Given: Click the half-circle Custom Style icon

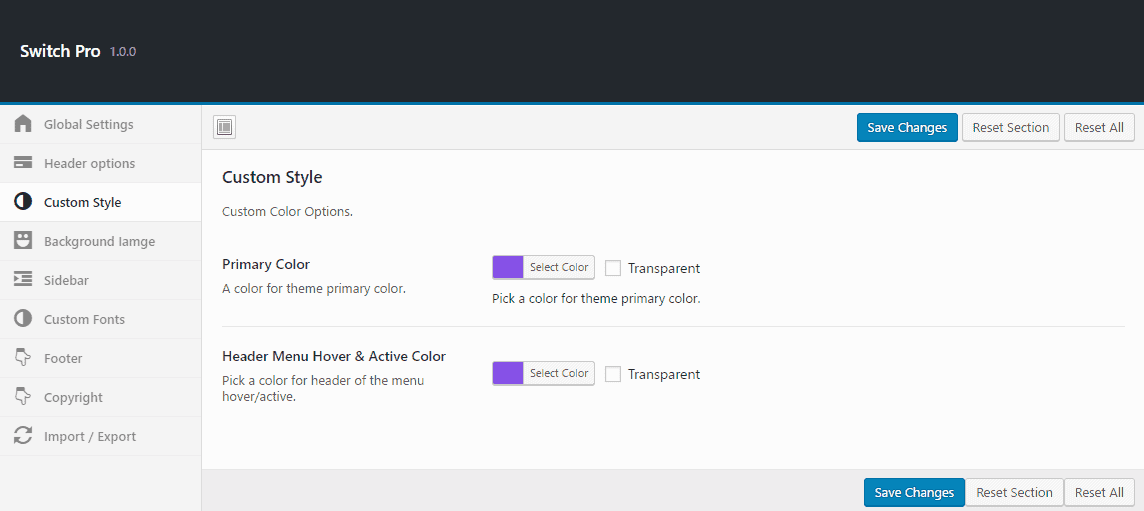Looking at the screenshot, I should click(x=23, y=202).
